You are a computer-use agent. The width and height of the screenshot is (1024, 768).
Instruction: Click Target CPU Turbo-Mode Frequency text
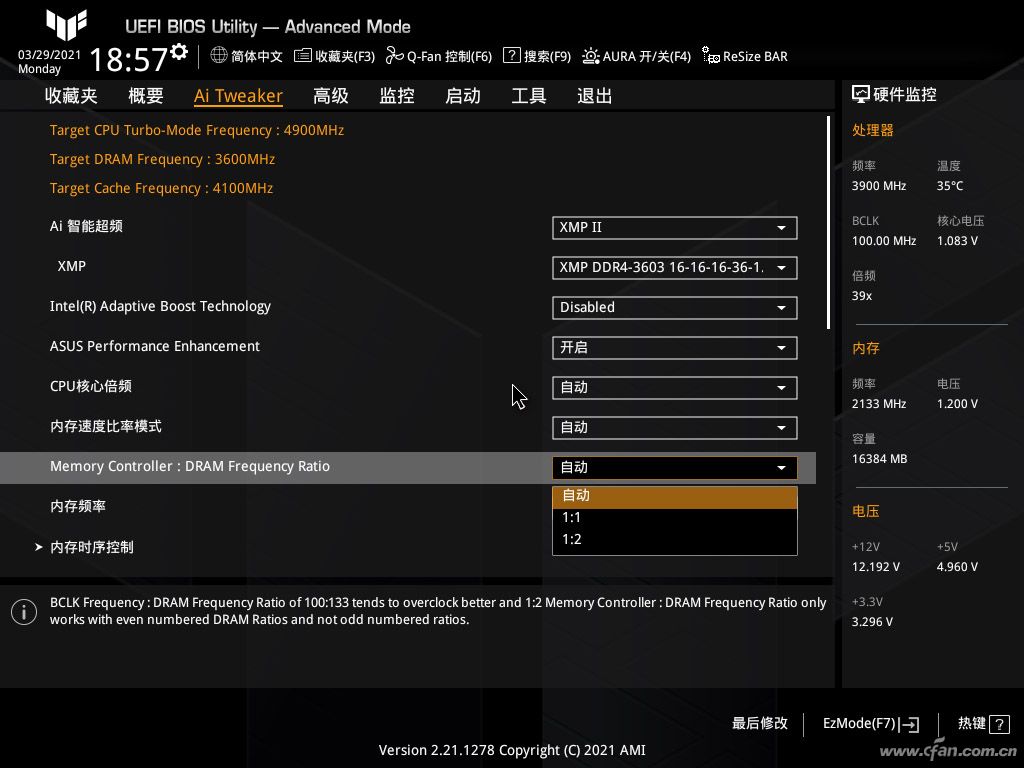(197, 130)
